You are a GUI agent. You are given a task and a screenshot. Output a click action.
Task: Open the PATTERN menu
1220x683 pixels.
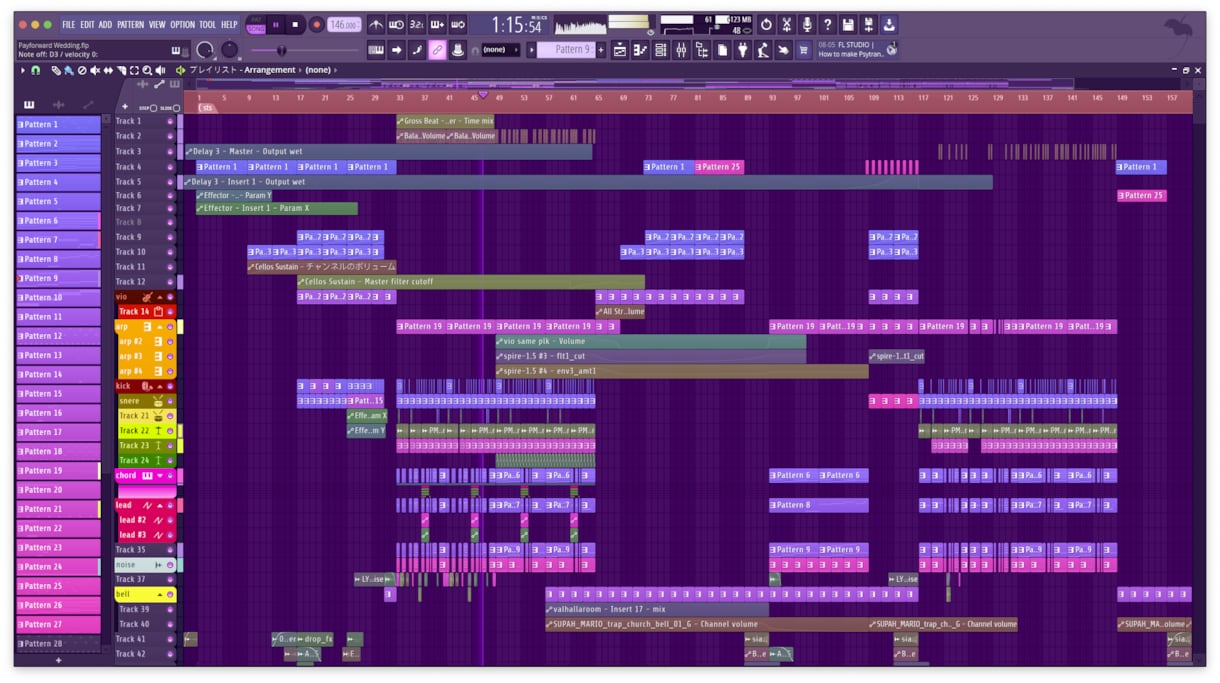coord(130,25)
